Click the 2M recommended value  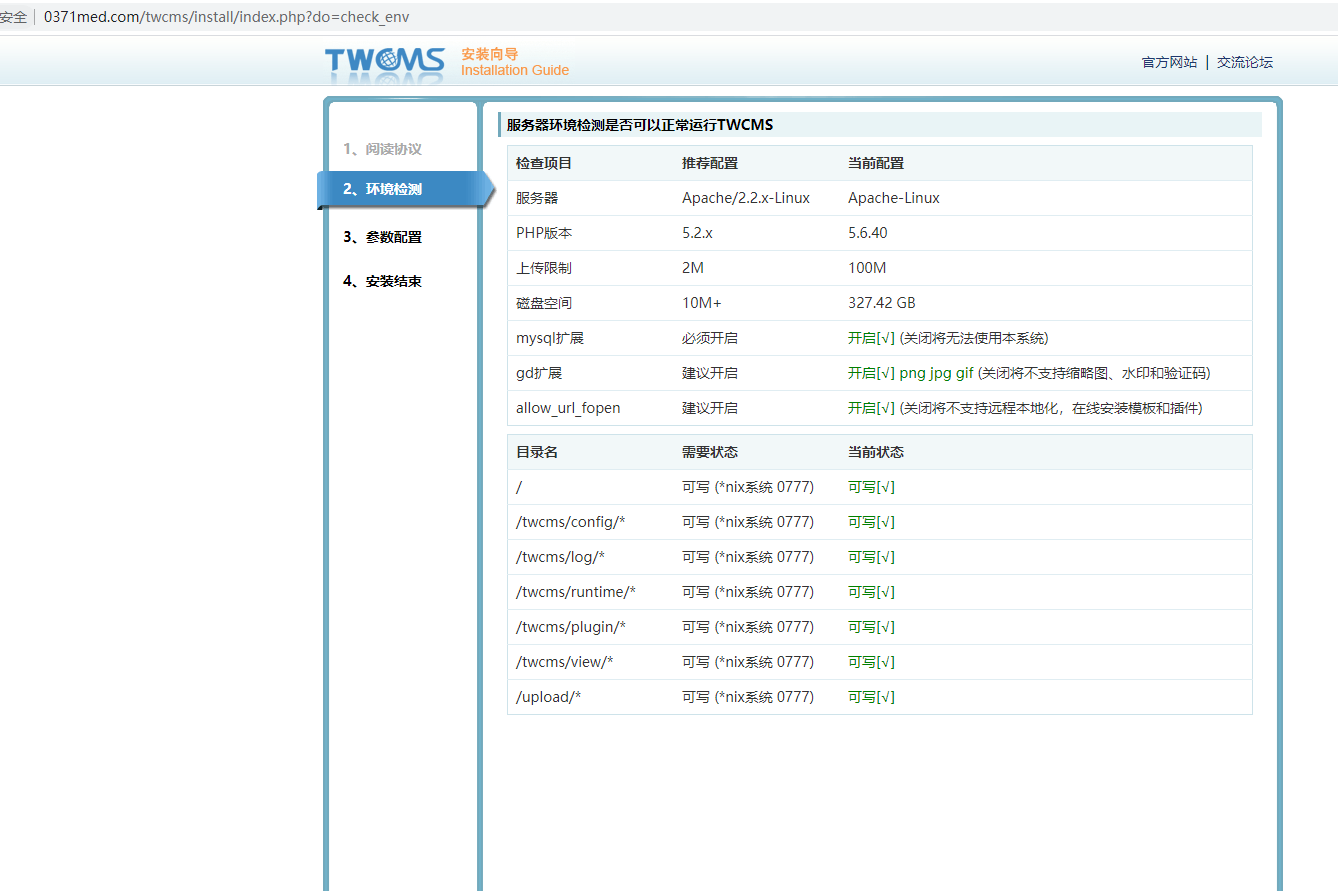tap(693, 268)
